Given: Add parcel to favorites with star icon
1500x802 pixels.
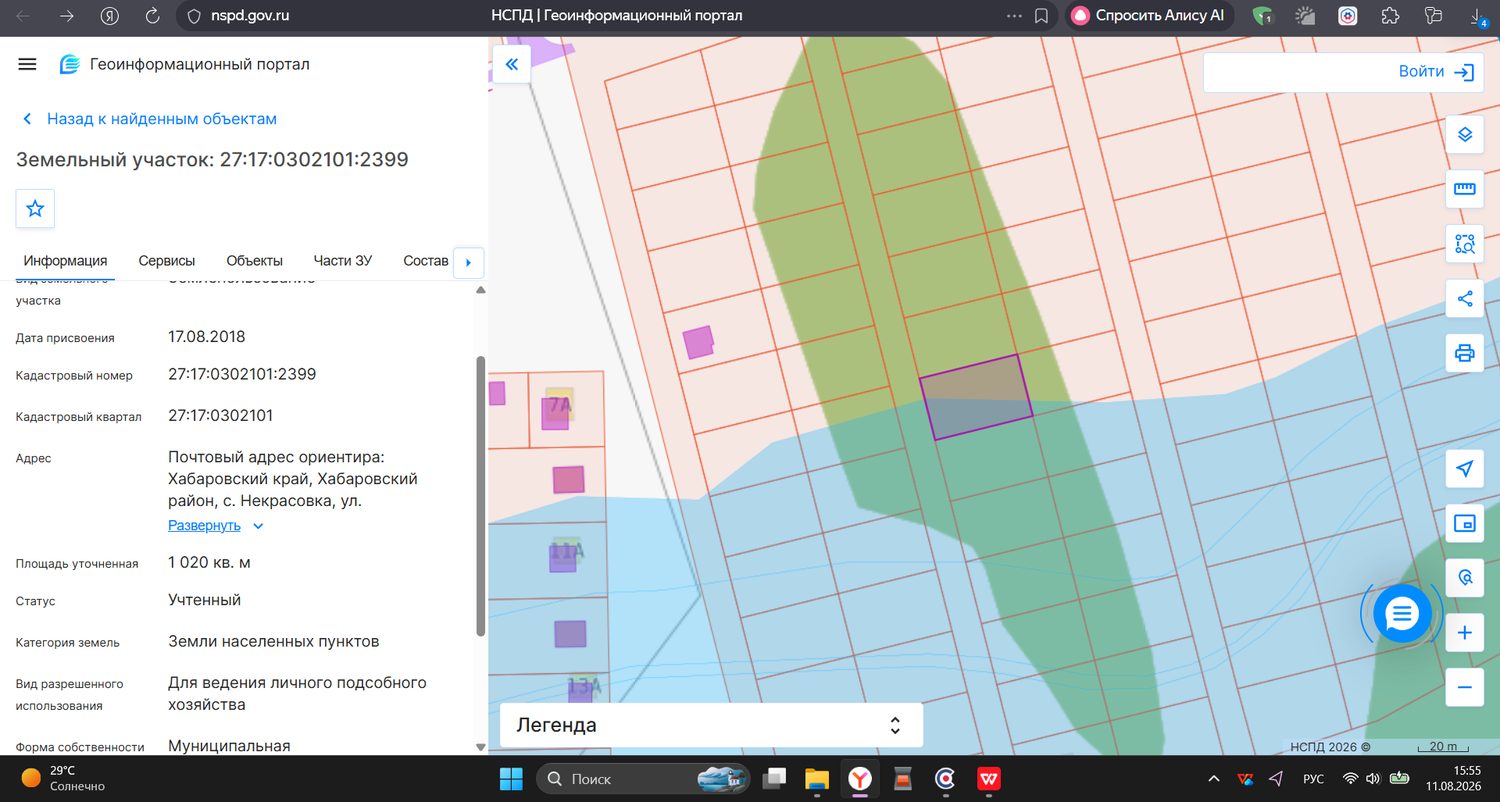Looking at the screenshot, I should tap(35, 208).
